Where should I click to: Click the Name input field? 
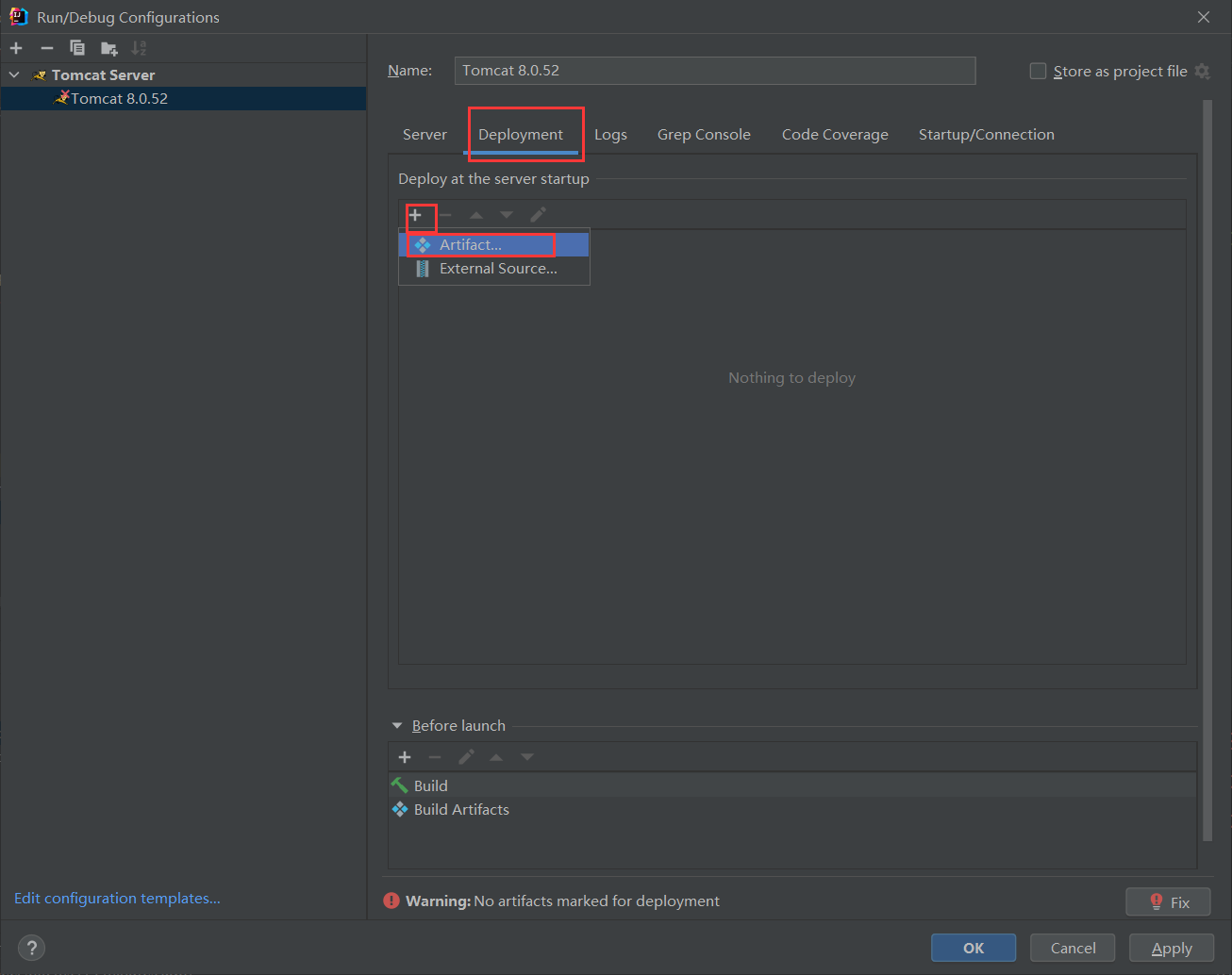pyautogui.click(x=714, y=71)
